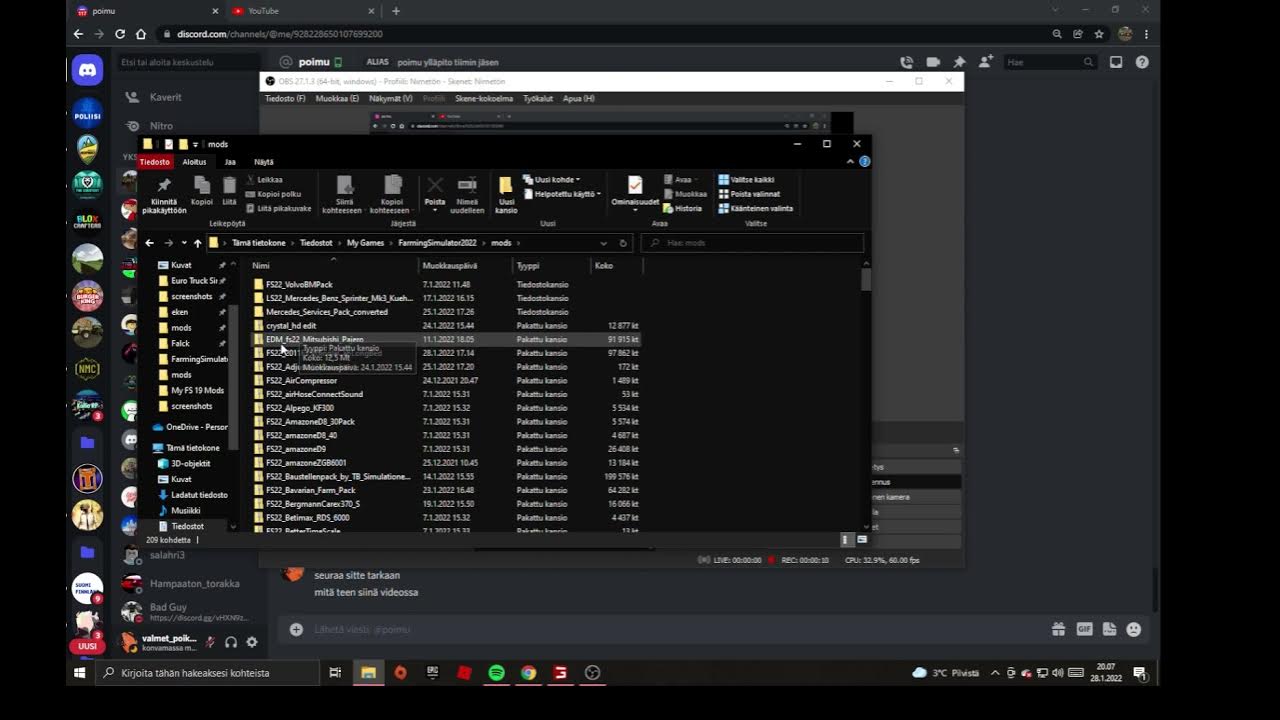Open recent locations dropdown arrow in Explorer
This screenshot has width=1280, height=720.
184,243
